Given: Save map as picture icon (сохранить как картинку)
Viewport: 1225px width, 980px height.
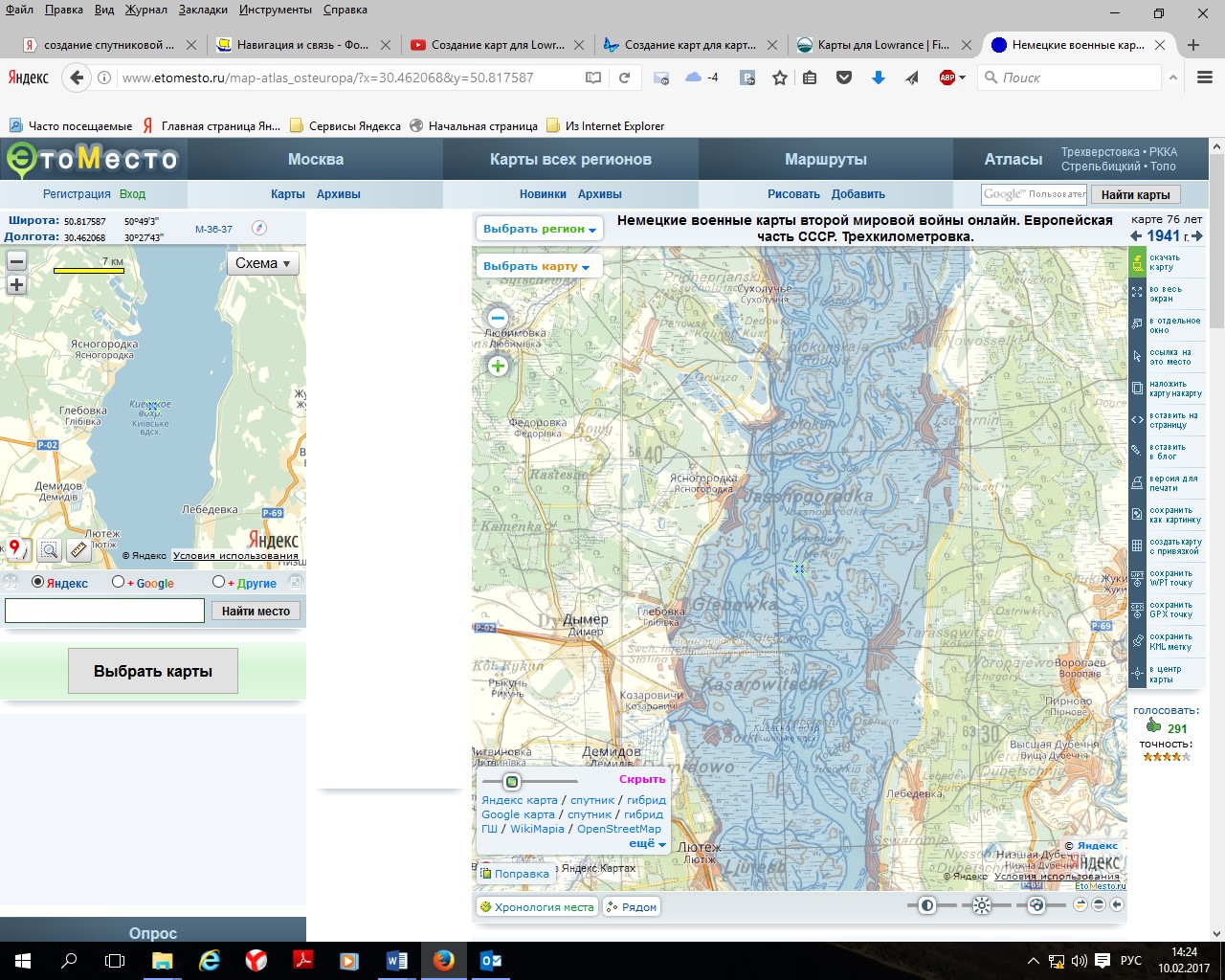Looking at the screenshot, I should (x=1137, y=515).
